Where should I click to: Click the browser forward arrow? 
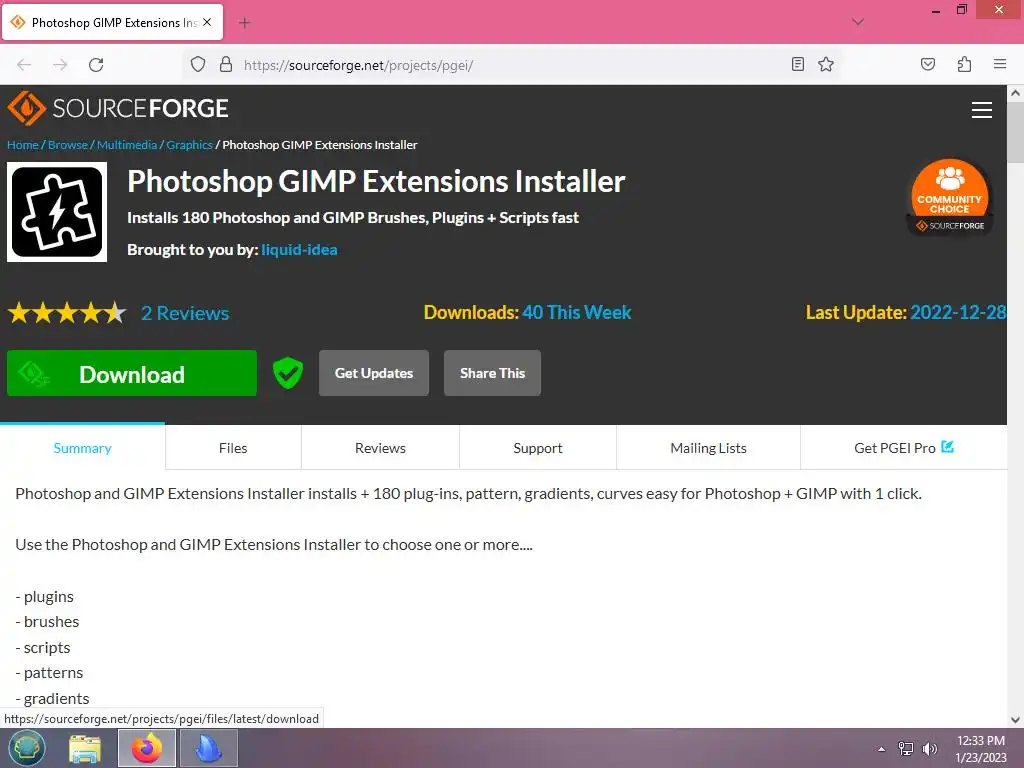[60, 65]
